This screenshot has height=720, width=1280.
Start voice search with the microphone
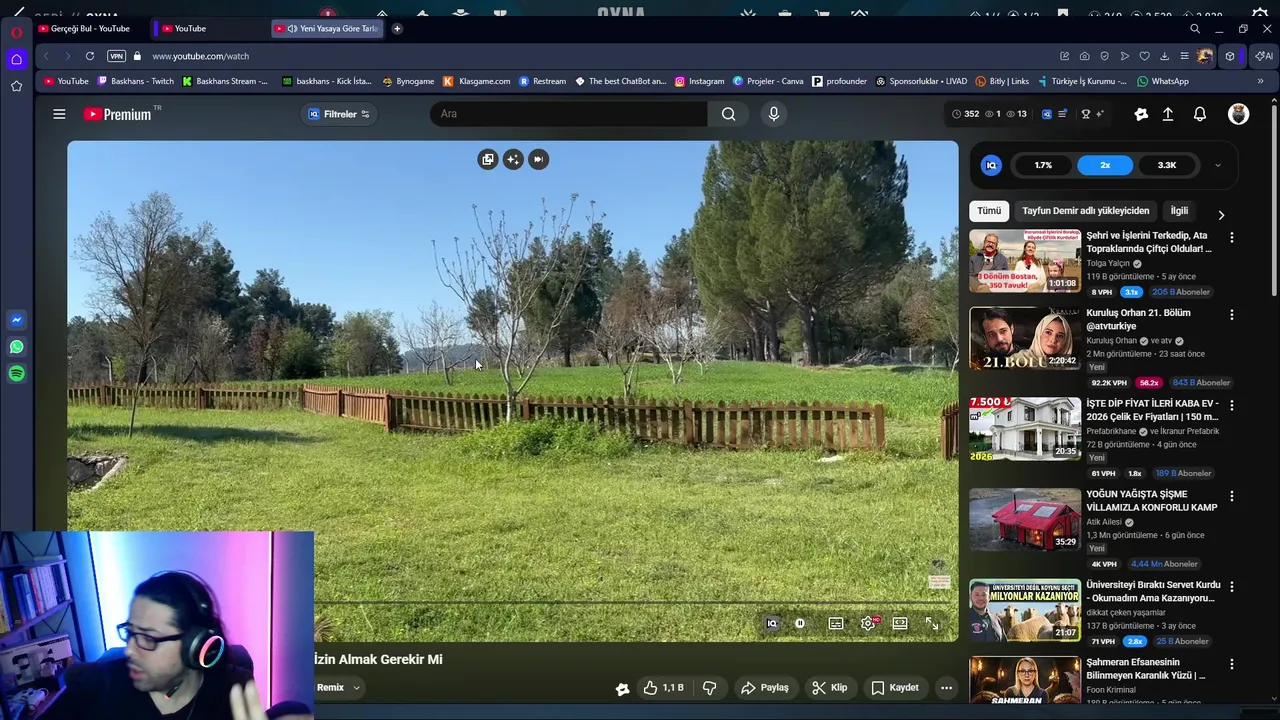773,114
